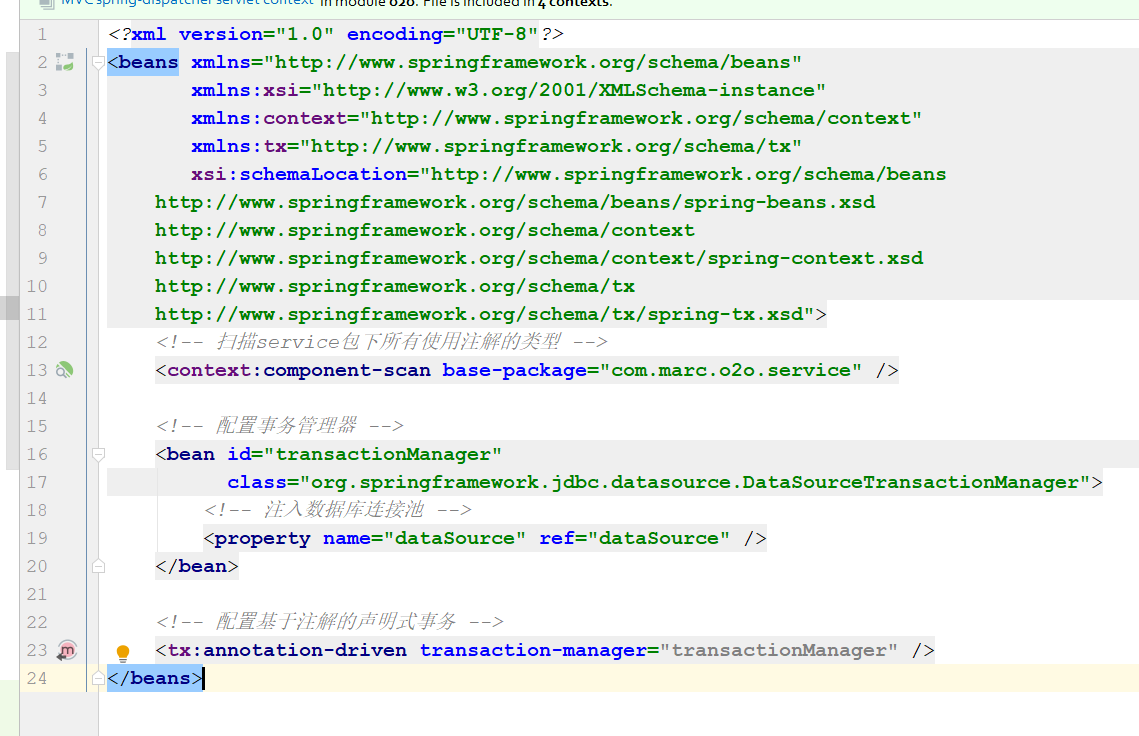Click the yellow light bulb intention icon
The width and height of the screenshot is (1139, 736).
(123, 653)
